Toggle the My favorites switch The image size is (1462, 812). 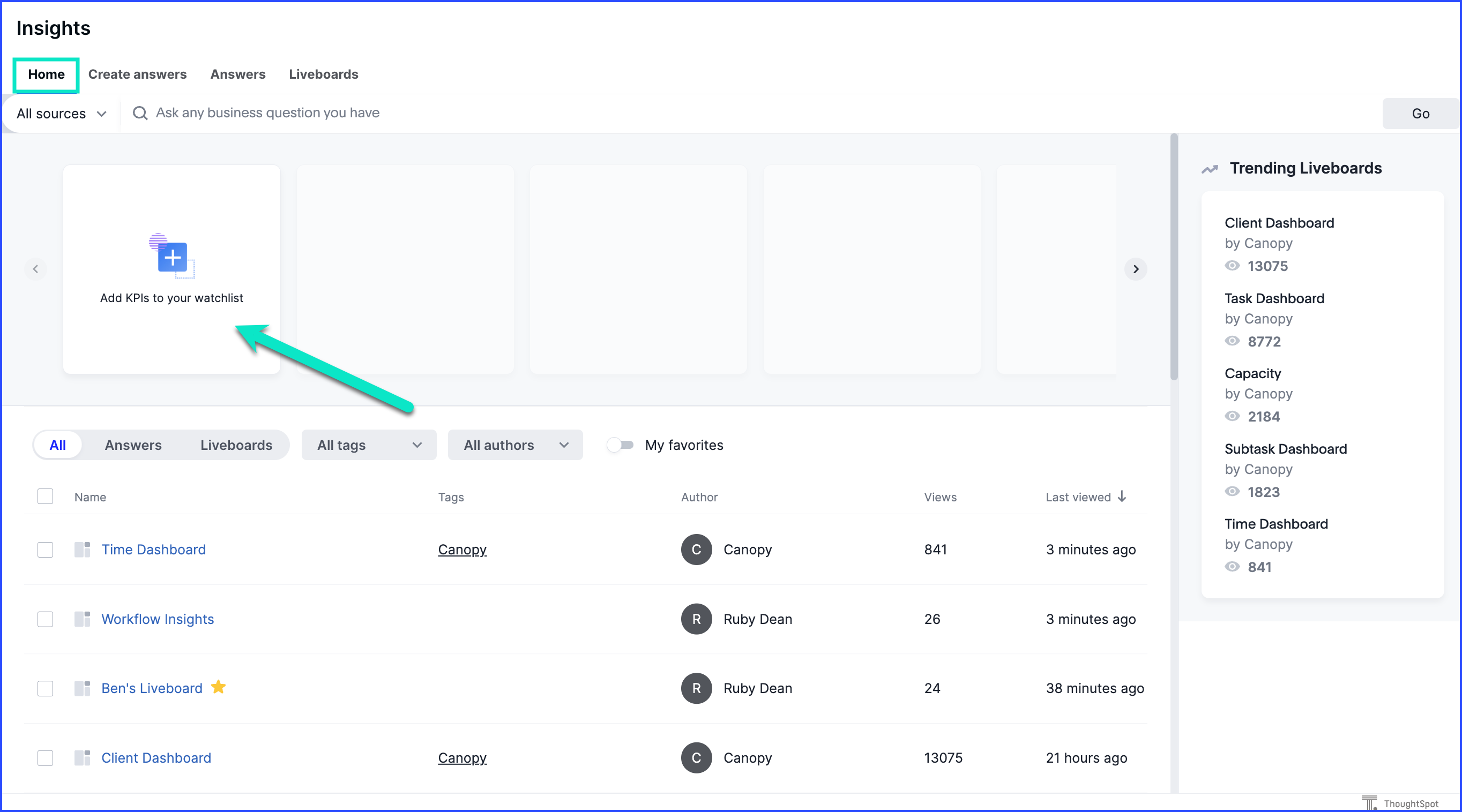click(620, 445)
